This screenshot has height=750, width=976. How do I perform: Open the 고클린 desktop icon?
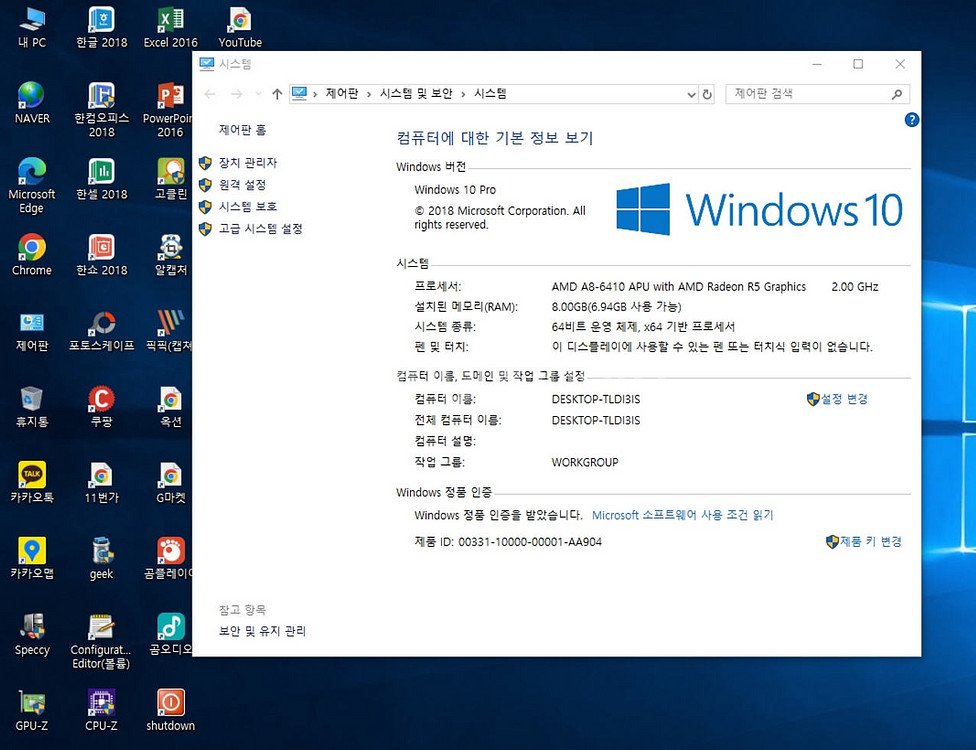click(x=171, y=179)
